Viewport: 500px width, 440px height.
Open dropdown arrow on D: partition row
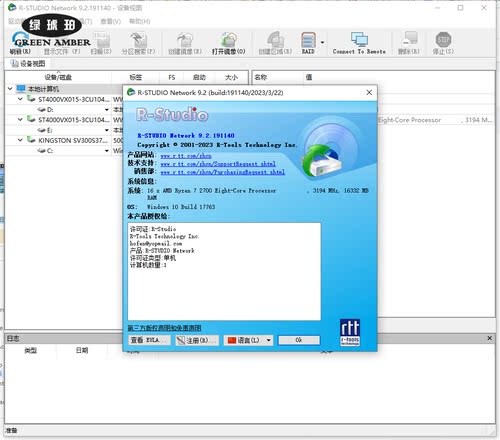[x=107, y=110]
